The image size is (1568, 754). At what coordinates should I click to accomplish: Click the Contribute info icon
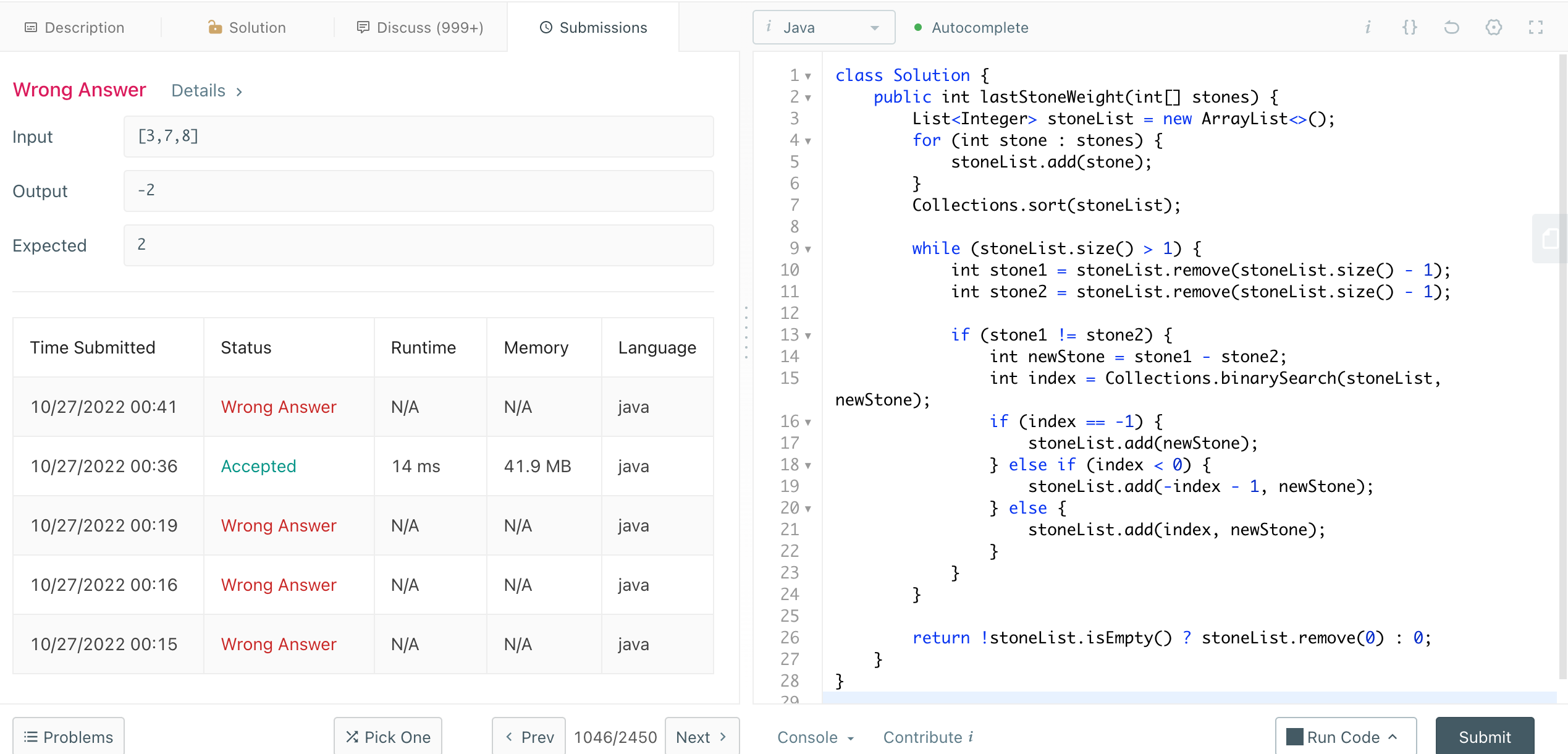(x=971, y=737)
